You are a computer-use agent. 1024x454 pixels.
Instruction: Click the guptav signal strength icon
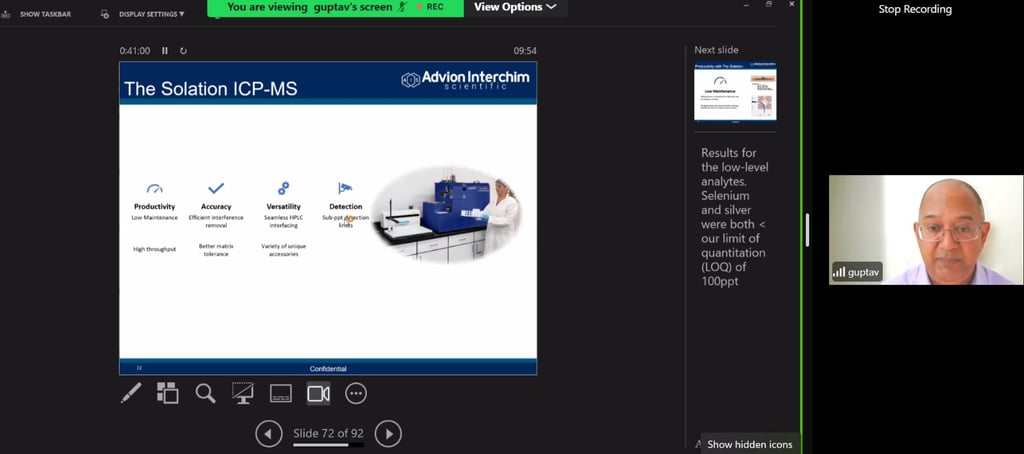839,272
